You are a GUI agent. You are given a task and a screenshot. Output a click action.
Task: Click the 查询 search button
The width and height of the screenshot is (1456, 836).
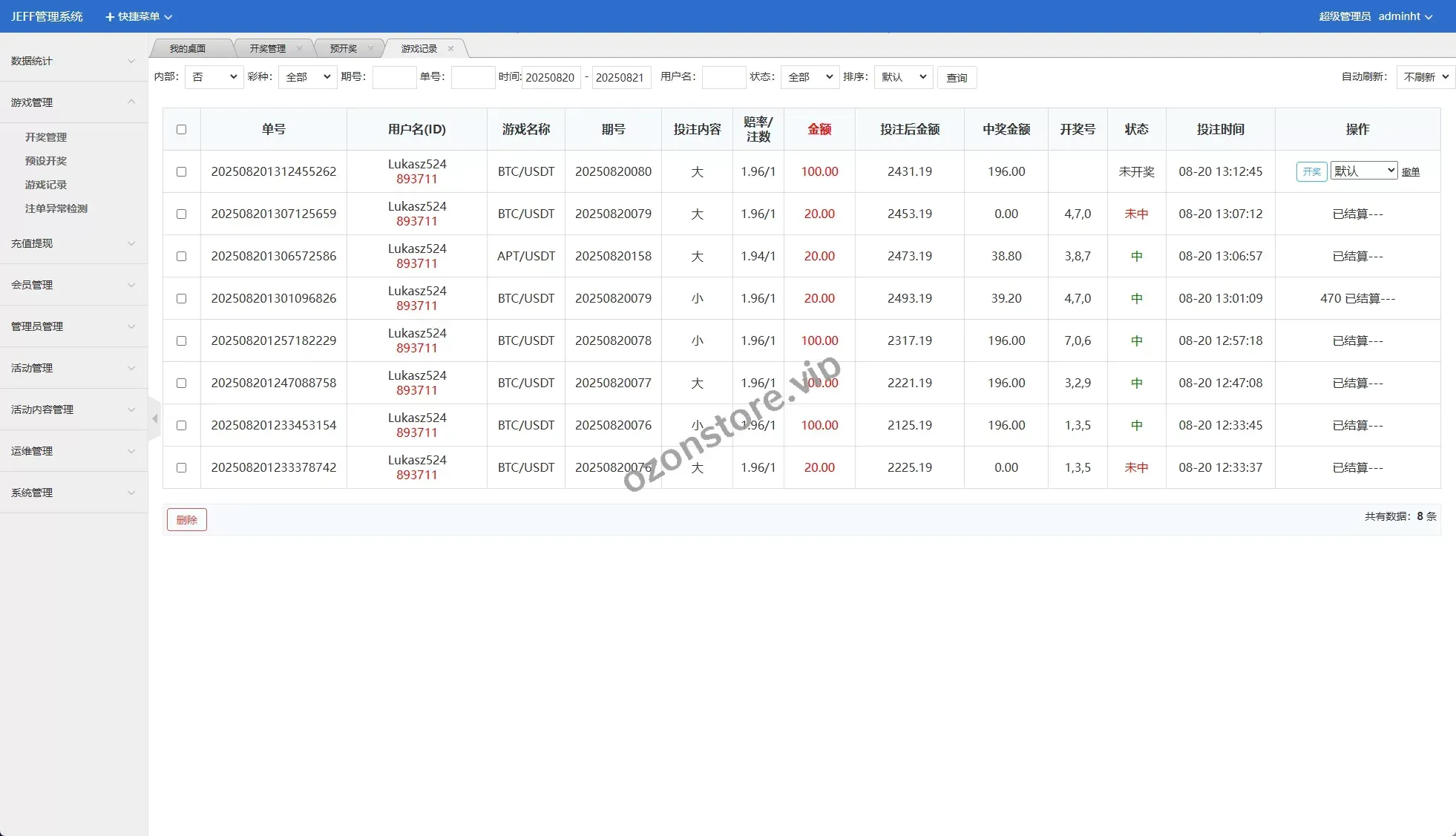(957, 78)
